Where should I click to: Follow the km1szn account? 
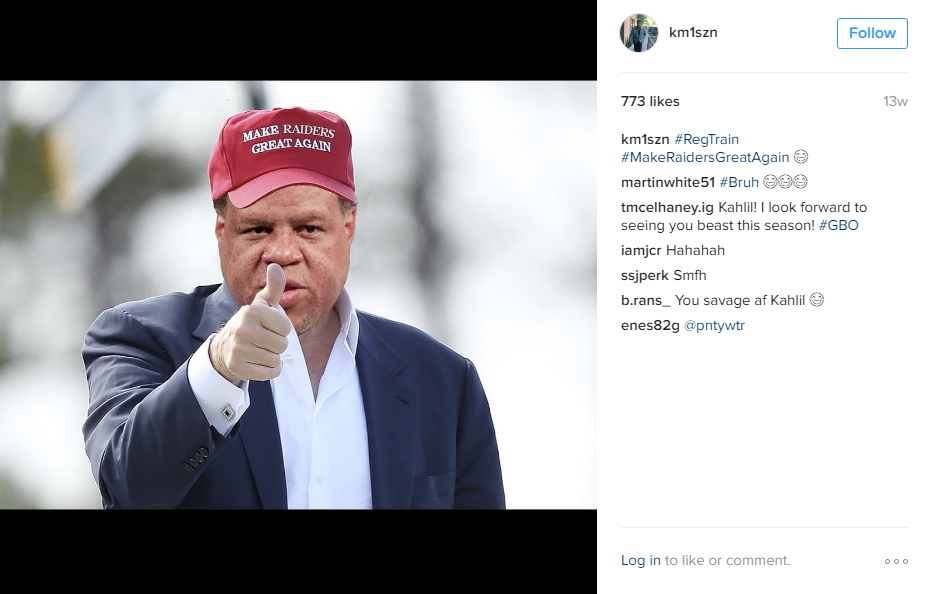(872, 33)
